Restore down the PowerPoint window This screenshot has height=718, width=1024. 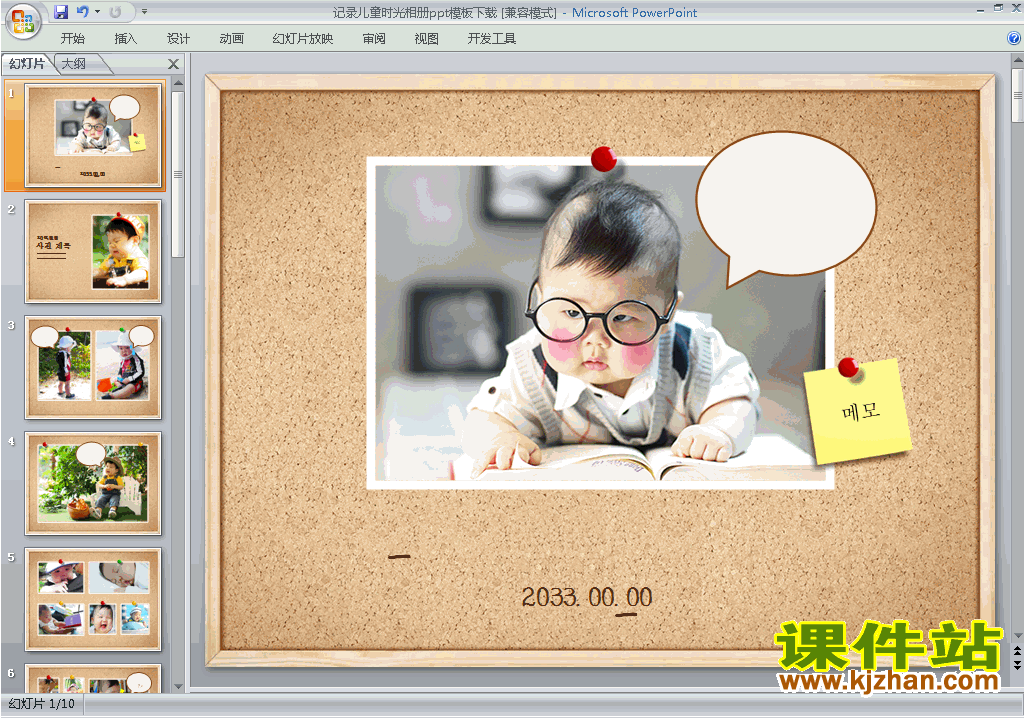(x=998, y=8)
